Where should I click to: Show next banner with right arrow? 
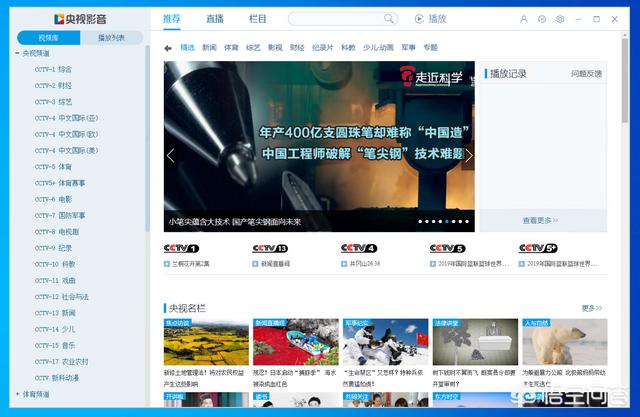[469, 155]
